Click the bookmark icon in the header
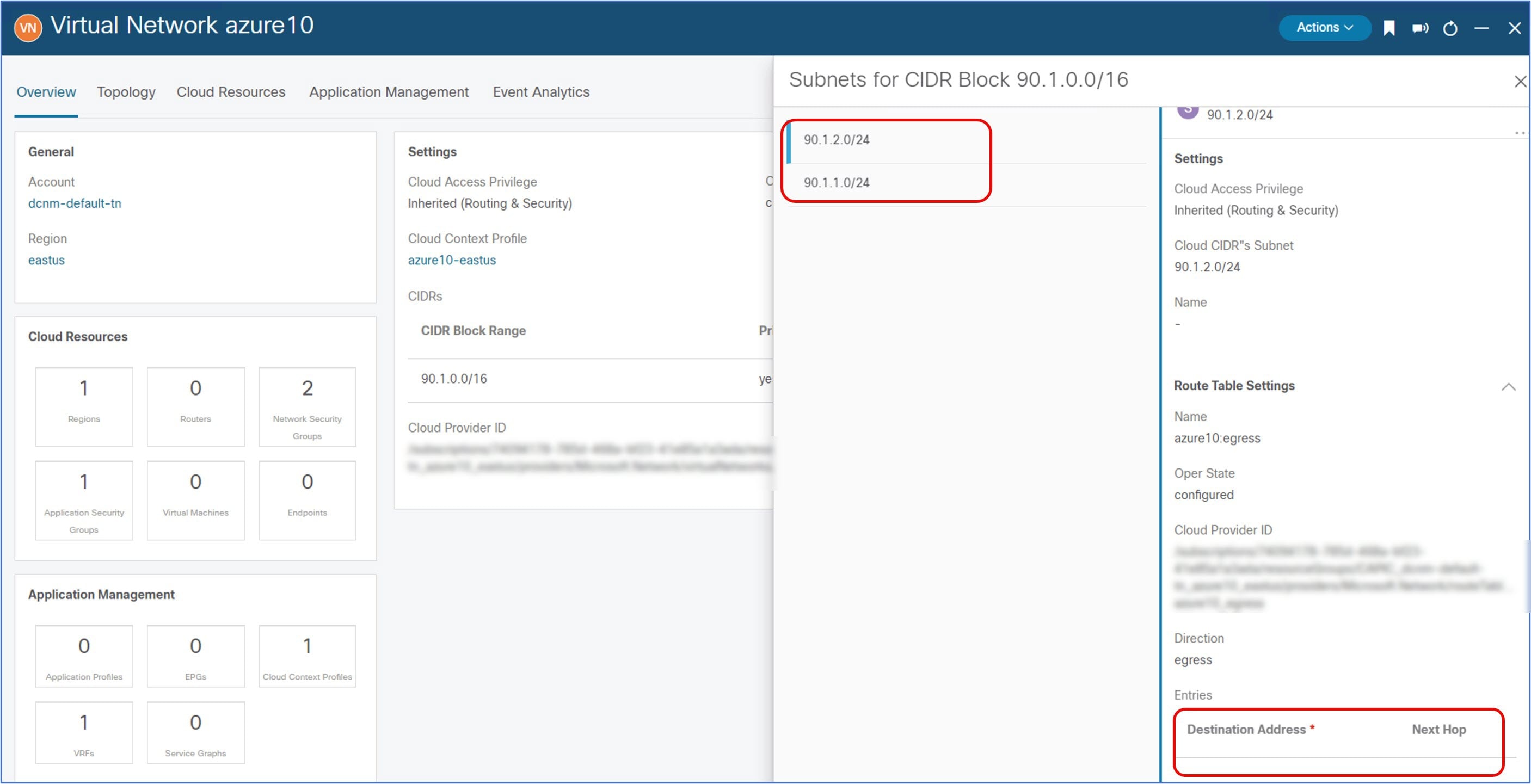The height and width of the screenshot is (784, 1531). (1389, 28)
